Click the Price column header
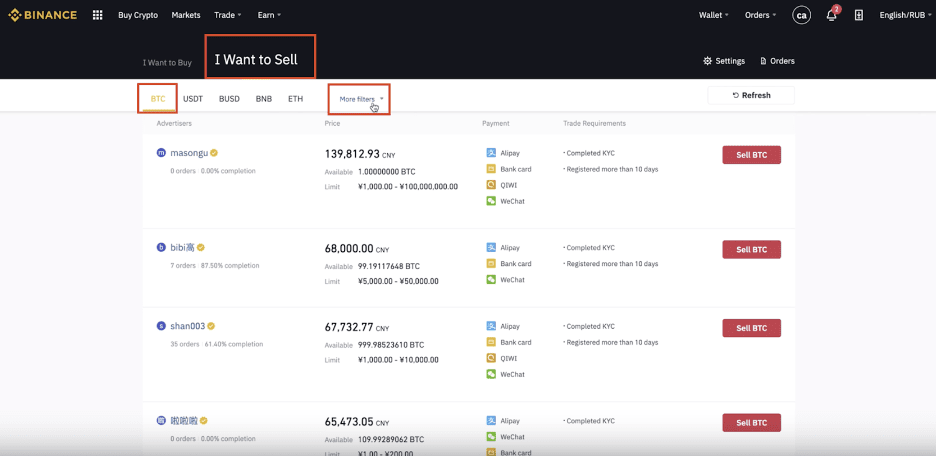The image size is (936, 456). (332, 124)
